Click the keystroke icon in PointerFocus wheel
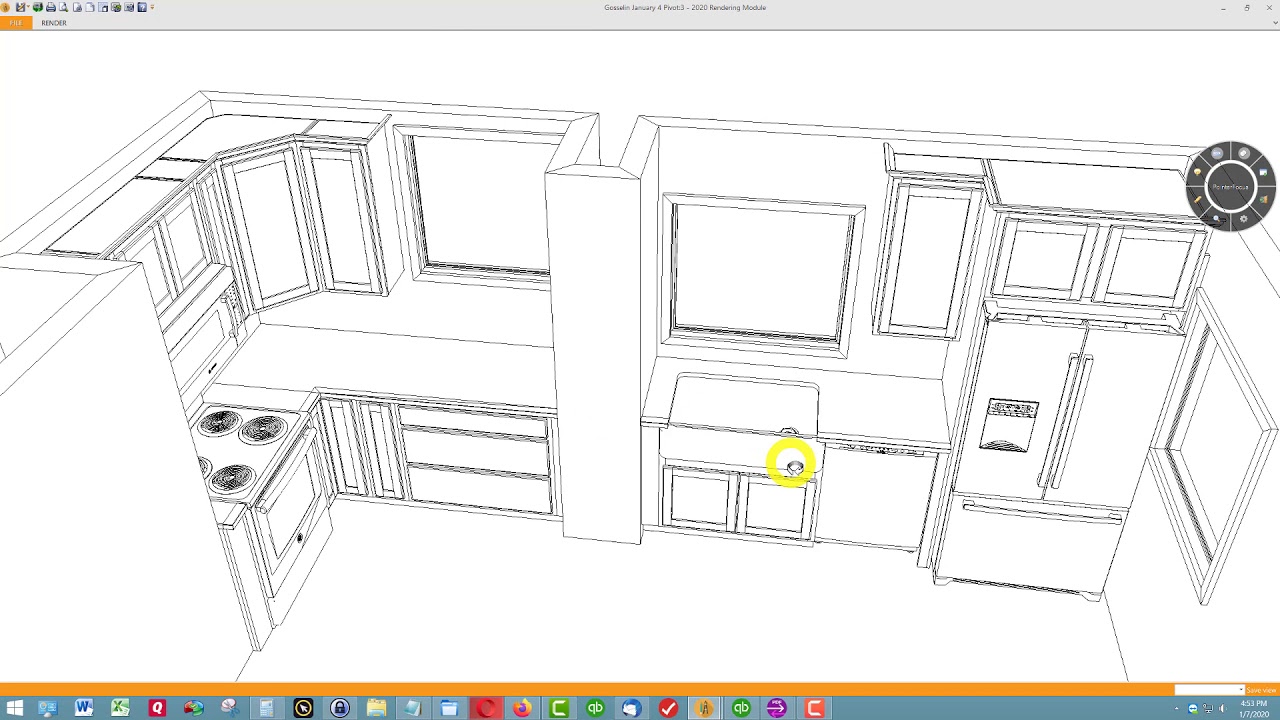The image size is (1280, 720). (x=1217, y=153)
